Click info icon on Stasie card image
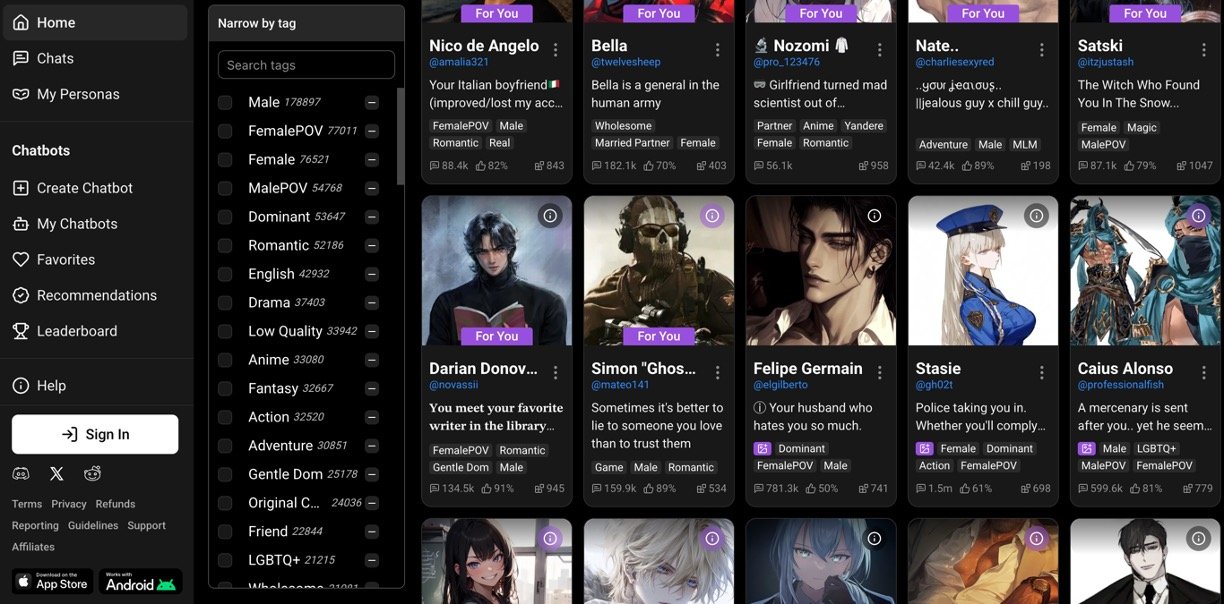The image size is (1224, 604). [x=1036, y=215]
